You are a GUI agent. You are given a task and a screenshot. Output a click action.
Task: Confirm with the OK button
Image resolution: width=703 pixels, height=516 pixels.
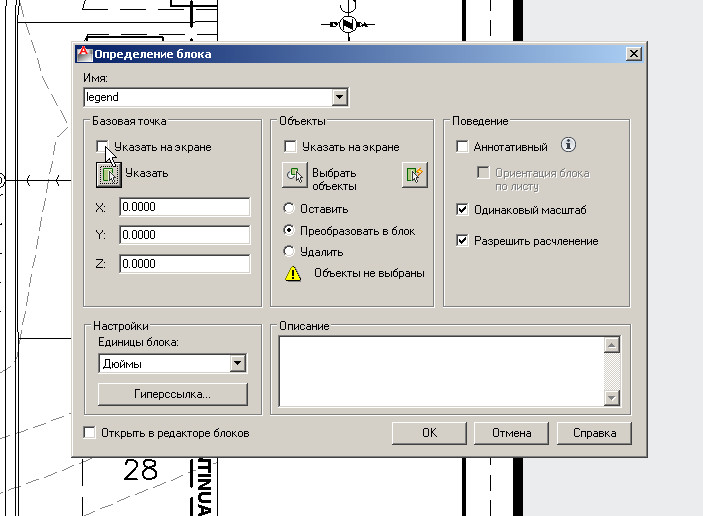(x=429, y=433)
